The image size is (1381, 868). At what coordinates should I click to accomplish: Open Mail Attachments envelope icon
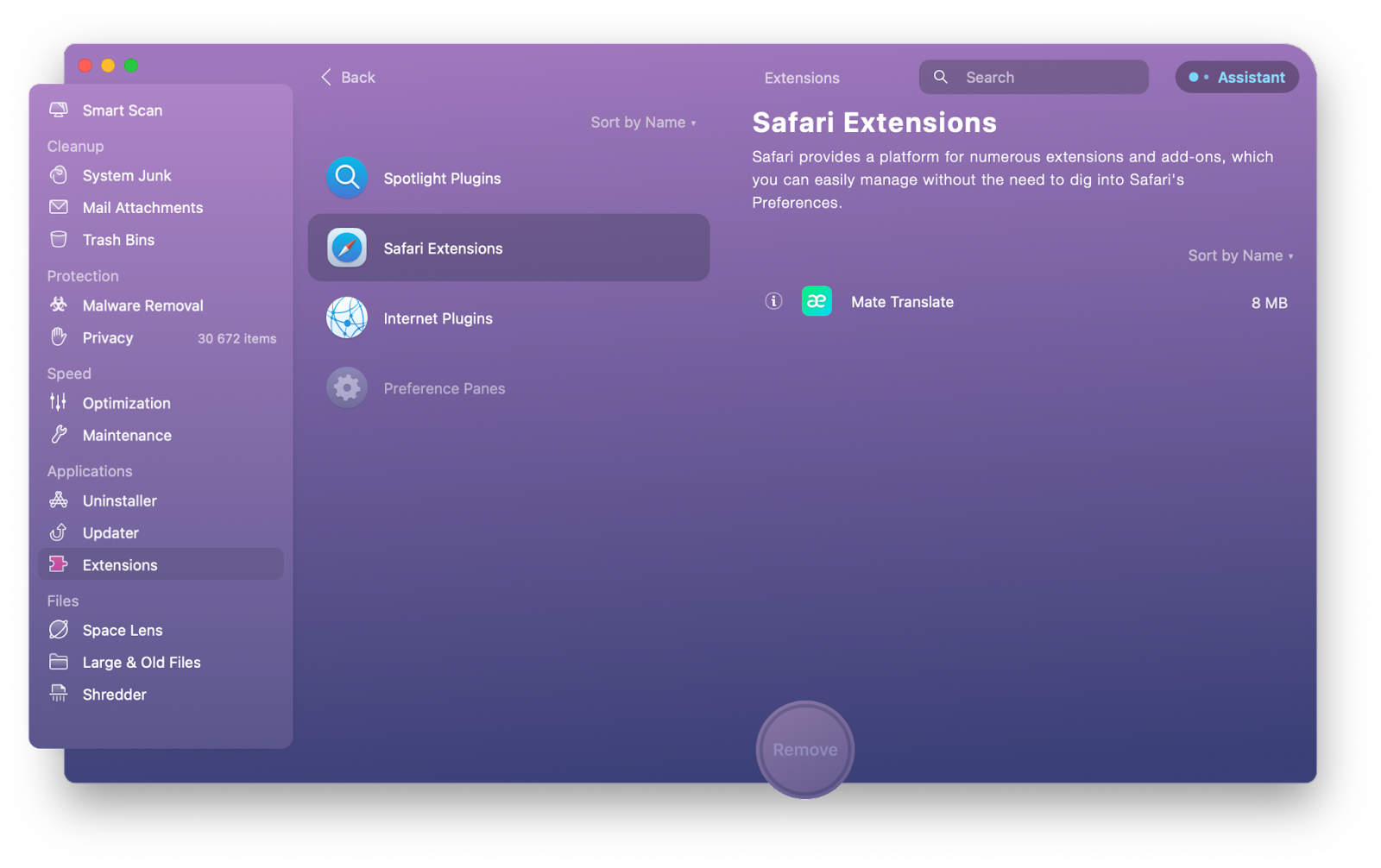tap(59, 207)
